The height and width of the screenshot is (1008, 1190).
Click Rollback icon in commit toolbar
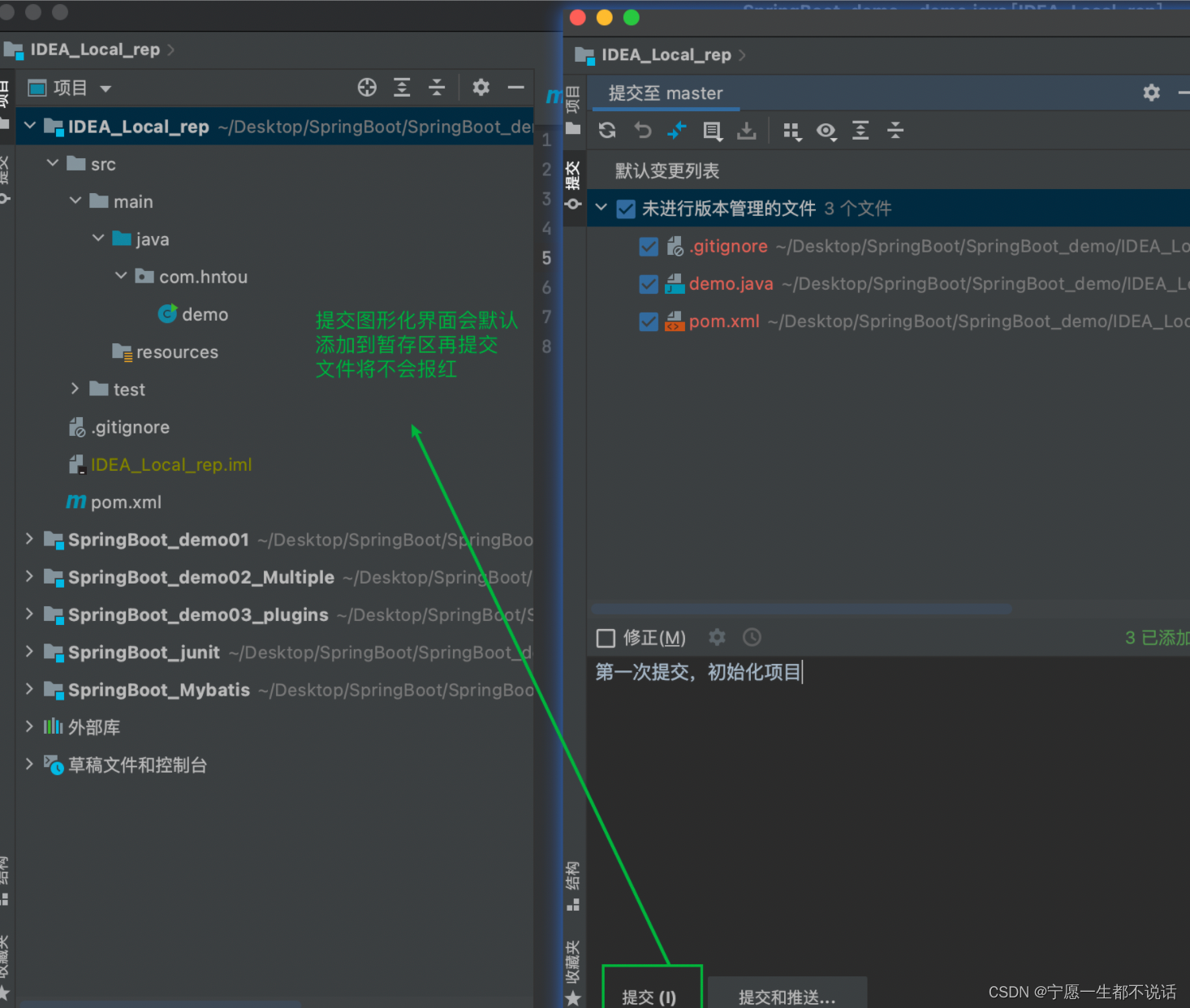(x=642, y=130)
